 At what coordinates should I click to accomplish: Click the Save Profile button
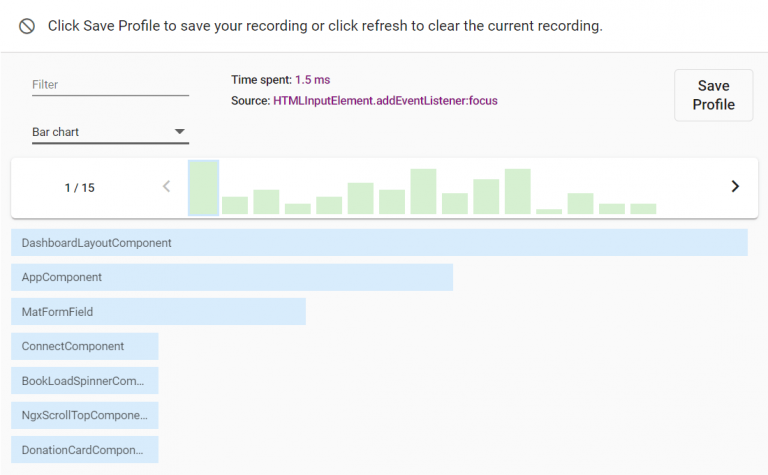tap(713, 95)
